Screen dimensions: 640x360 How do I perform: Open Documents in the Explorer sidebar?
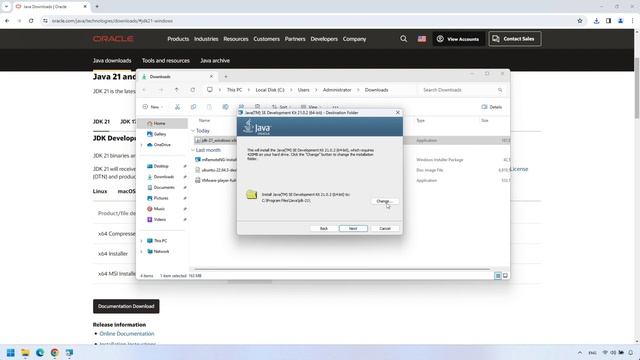[x=164, y=187]
